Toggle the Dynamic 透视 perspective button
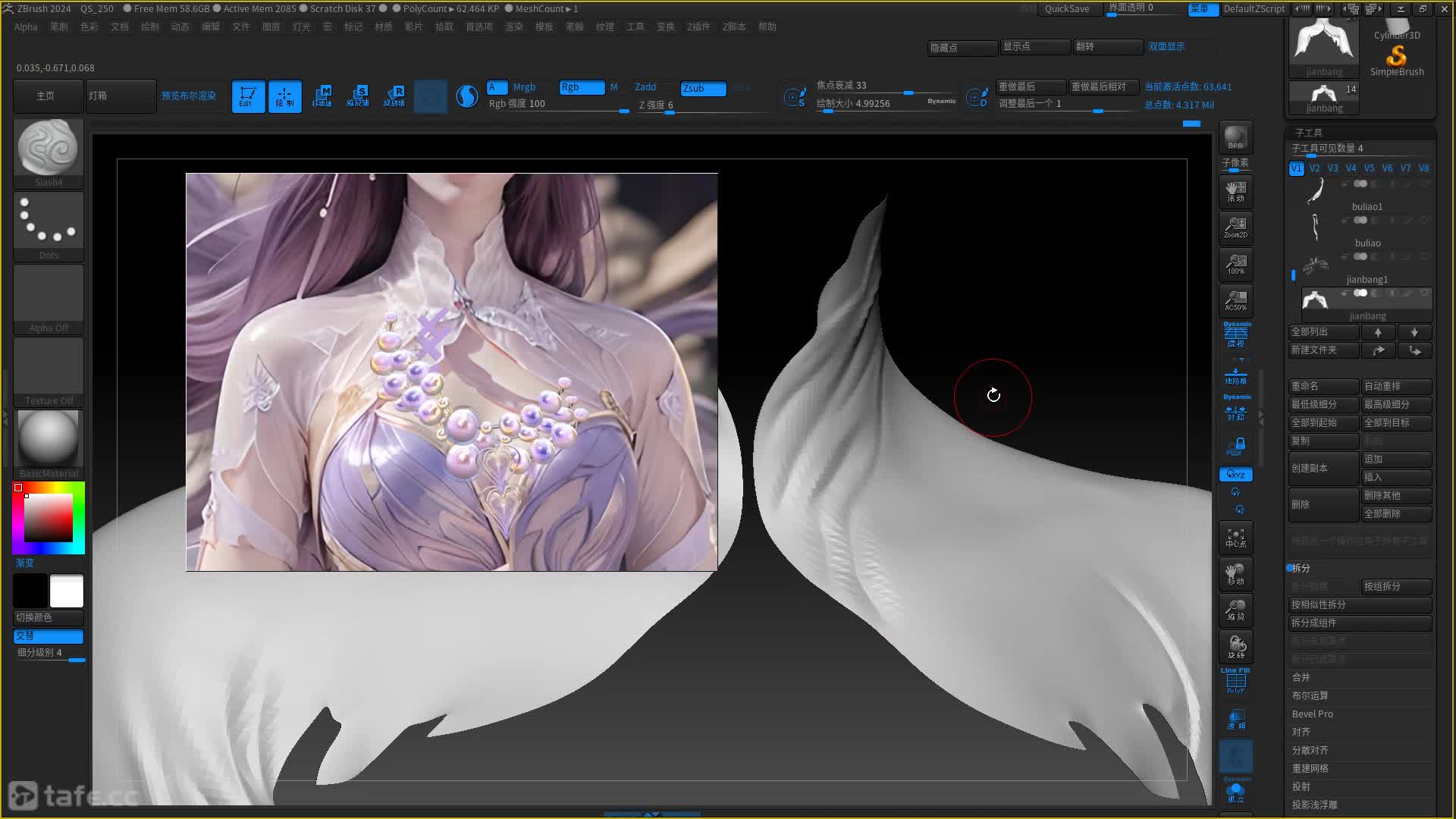The width and height of the screenshot is (1456, 819). tap(1236, 335)
